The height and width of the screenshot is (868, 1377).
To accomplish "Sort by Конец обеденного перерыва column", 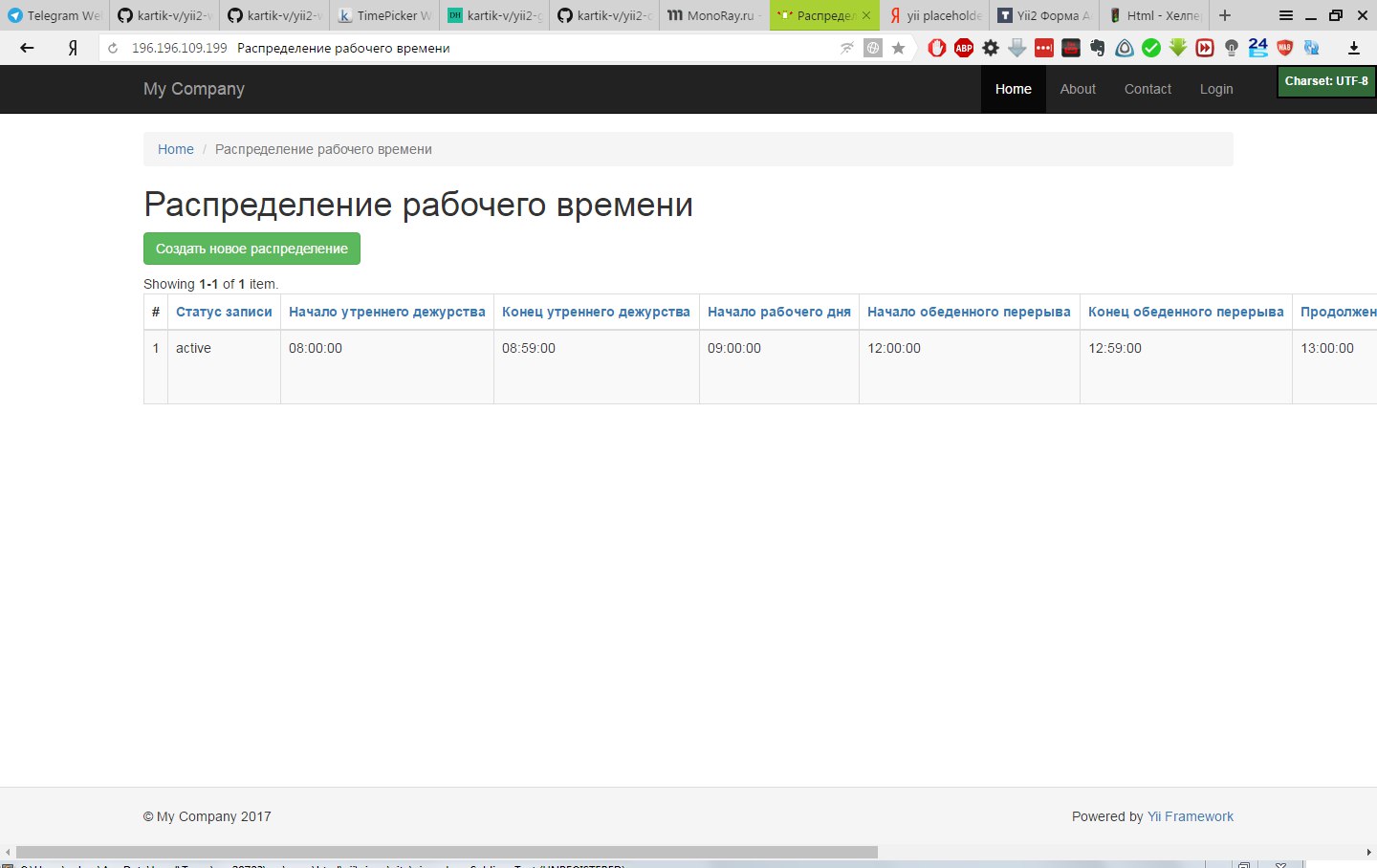I will coord(1186,312).
